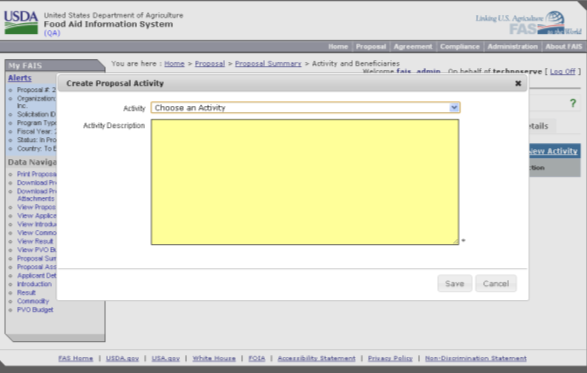Open the White House footer link

(x=214, y=358)
